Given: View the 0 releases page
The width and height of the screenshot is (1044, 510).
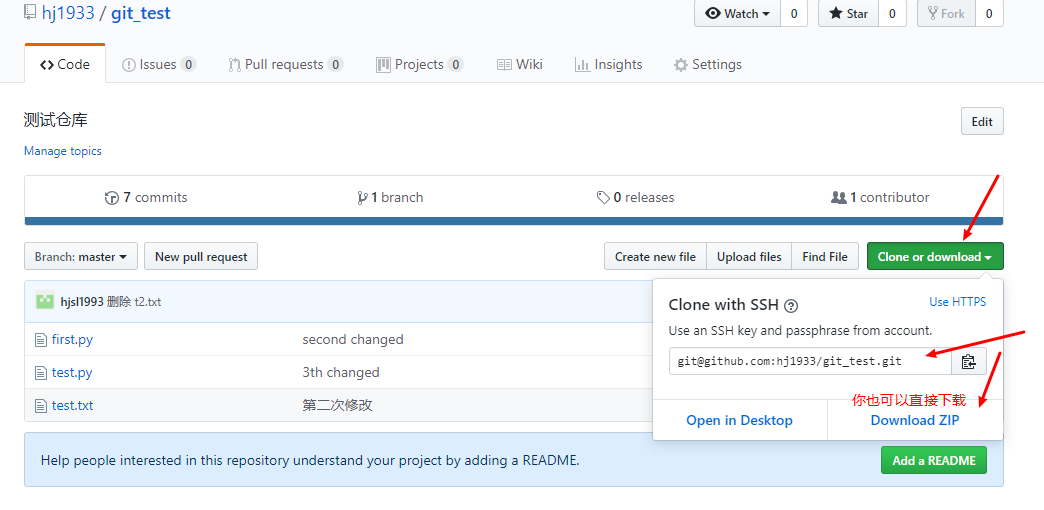Looking at the screenshot, I should 635,198.
